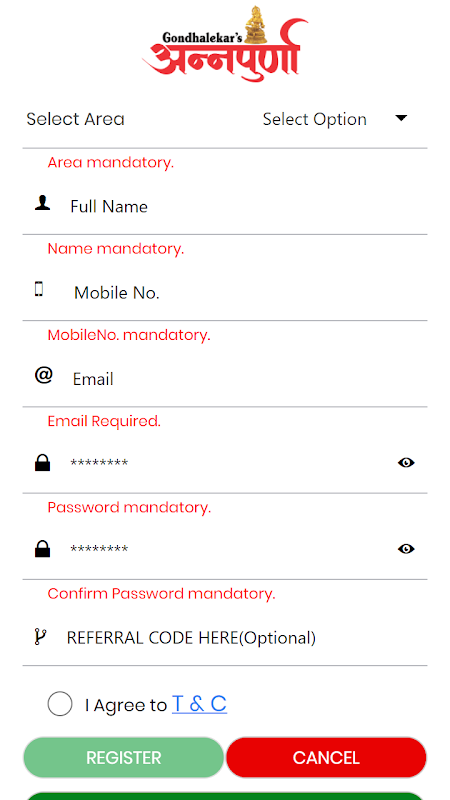Click the padlock icon on the password field

[x=42, y=463]
